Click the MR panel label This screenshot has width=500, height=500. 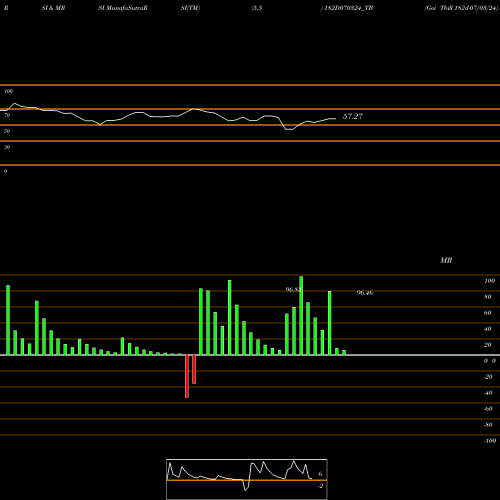click(x=446, y=260)
